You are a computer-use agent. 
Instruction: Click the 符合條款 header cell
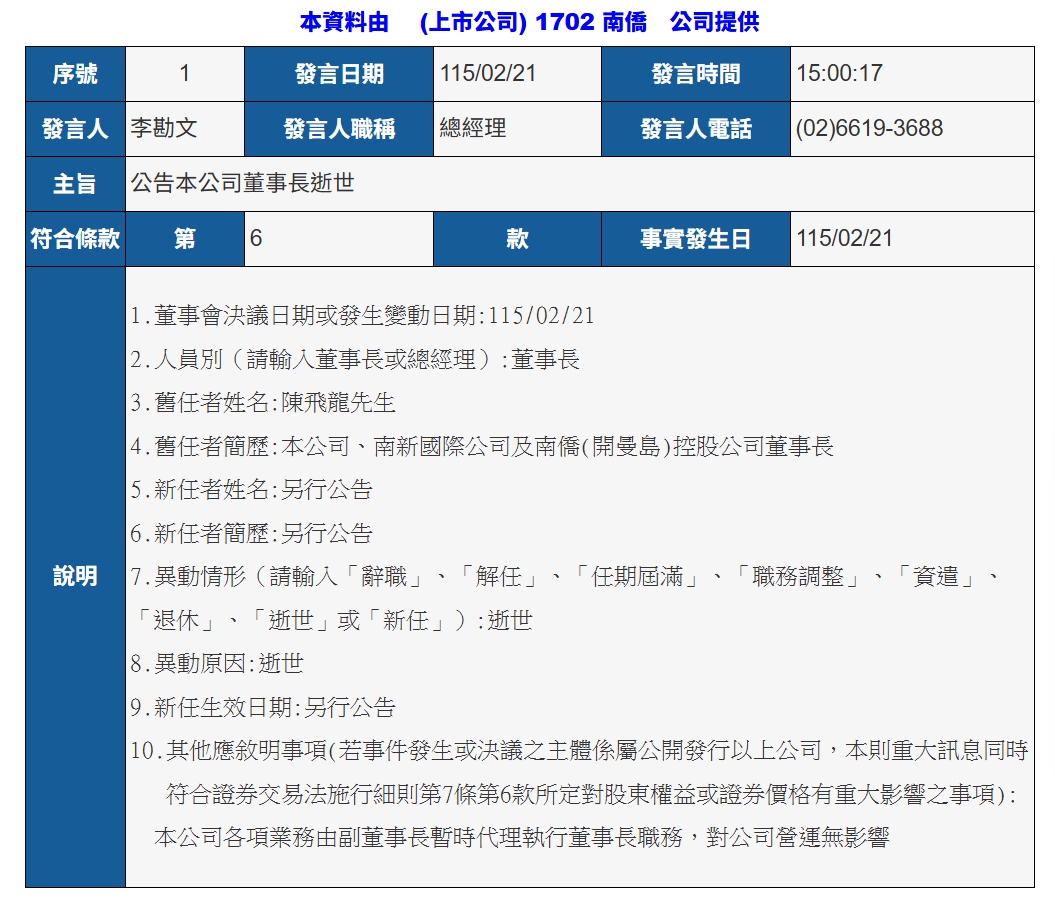pyautogui.click(x=75, y=239)
